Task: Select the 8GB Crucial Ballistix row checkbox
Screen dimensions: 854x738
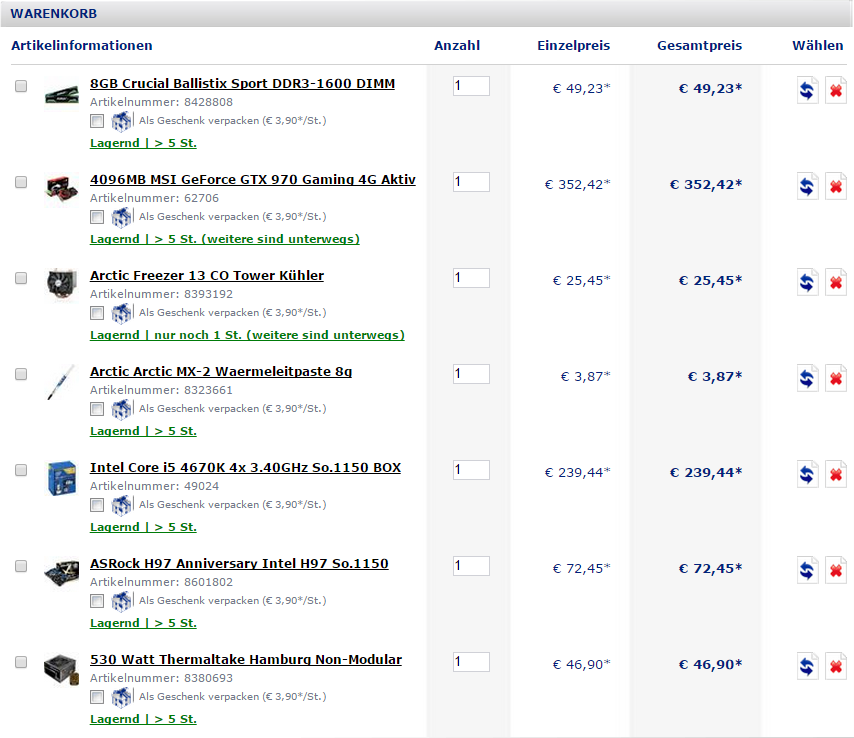Action: coord(21,86)
